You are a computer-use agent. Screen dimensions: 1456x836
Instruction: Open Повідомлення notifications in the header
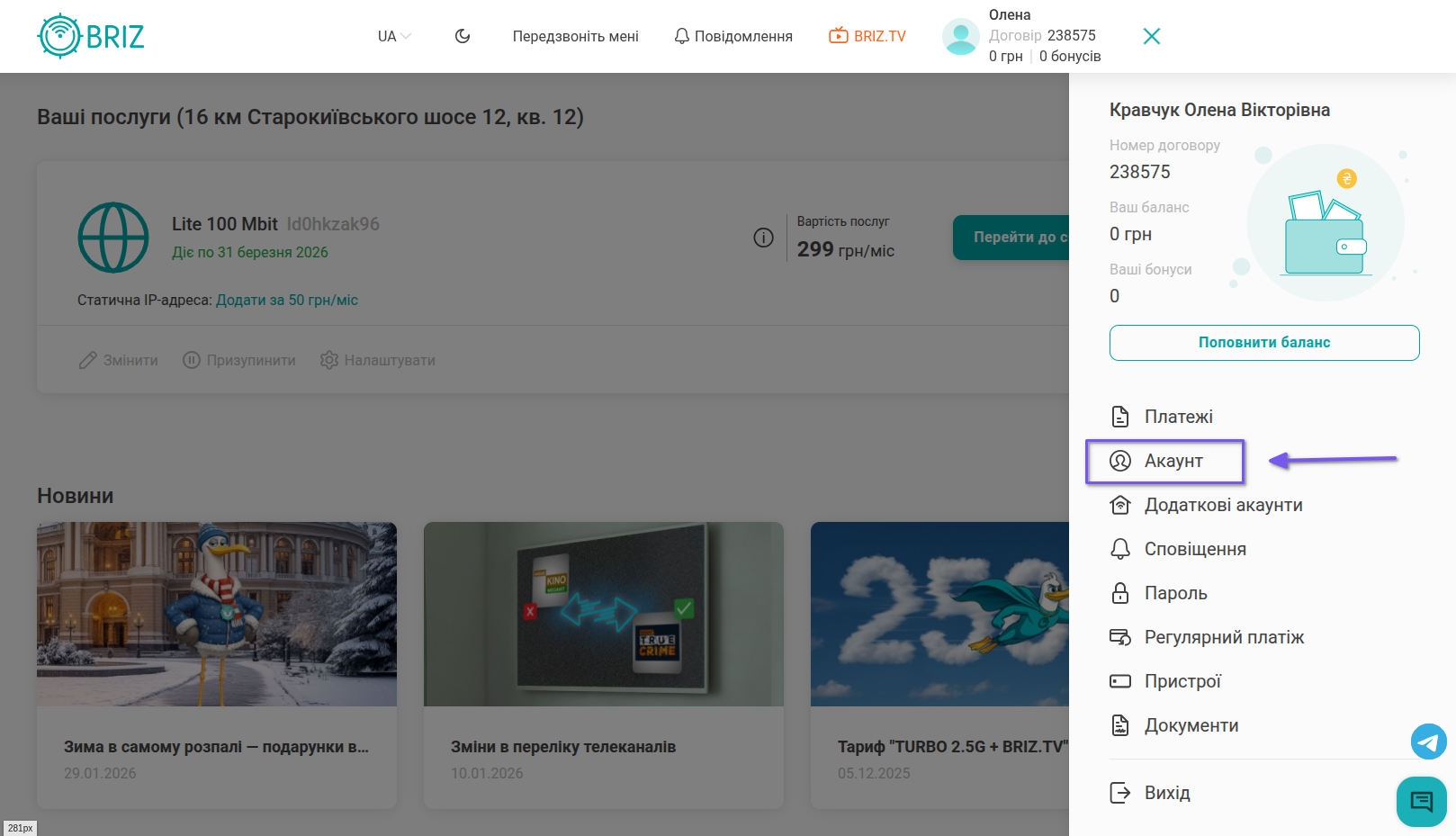[733, 36]
